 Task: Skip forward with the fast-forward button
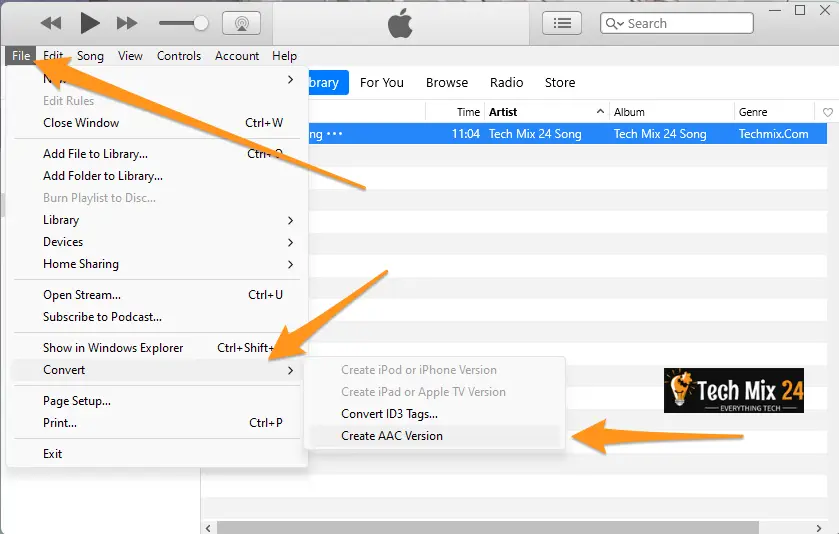[127, 23]
